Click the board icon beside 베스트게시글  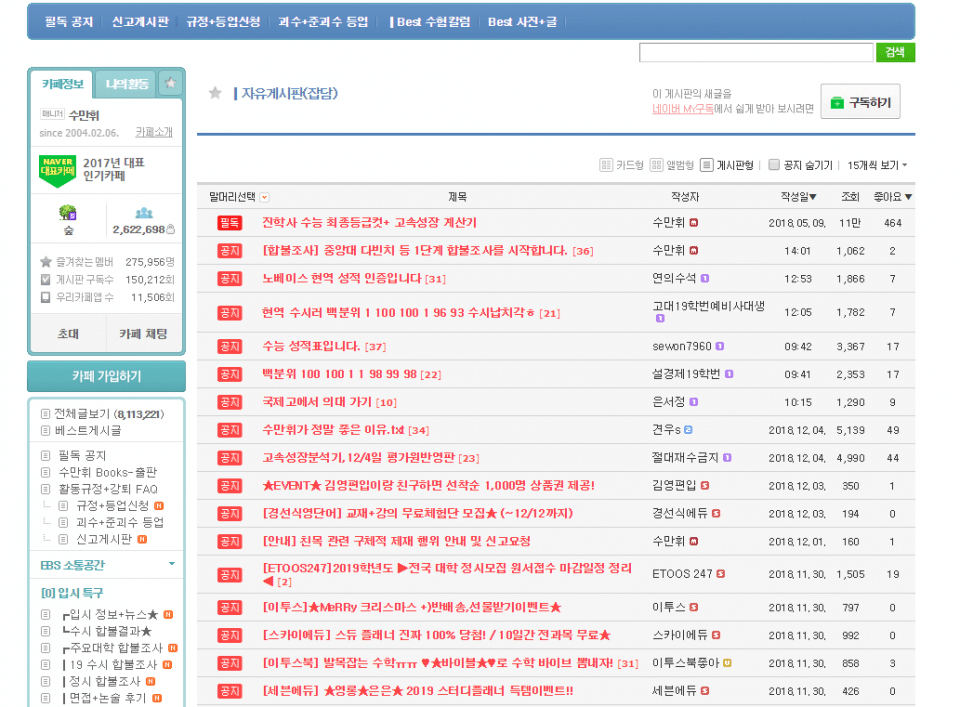click(45, 430)
